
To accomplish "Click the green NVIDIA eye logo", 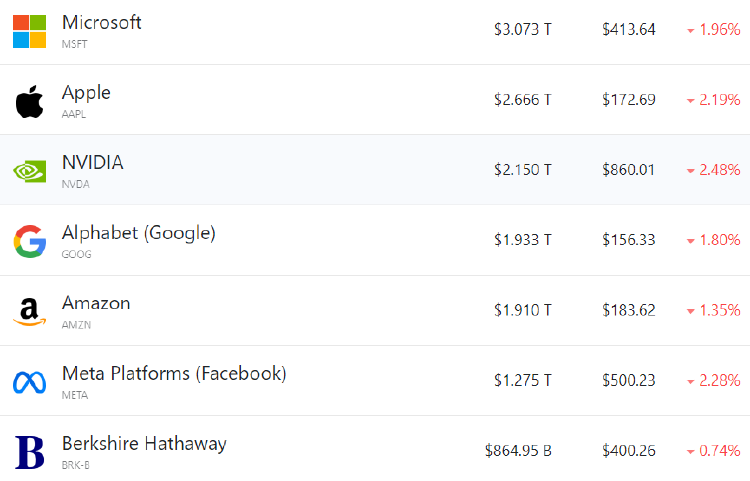I will (x=30, y=171).
